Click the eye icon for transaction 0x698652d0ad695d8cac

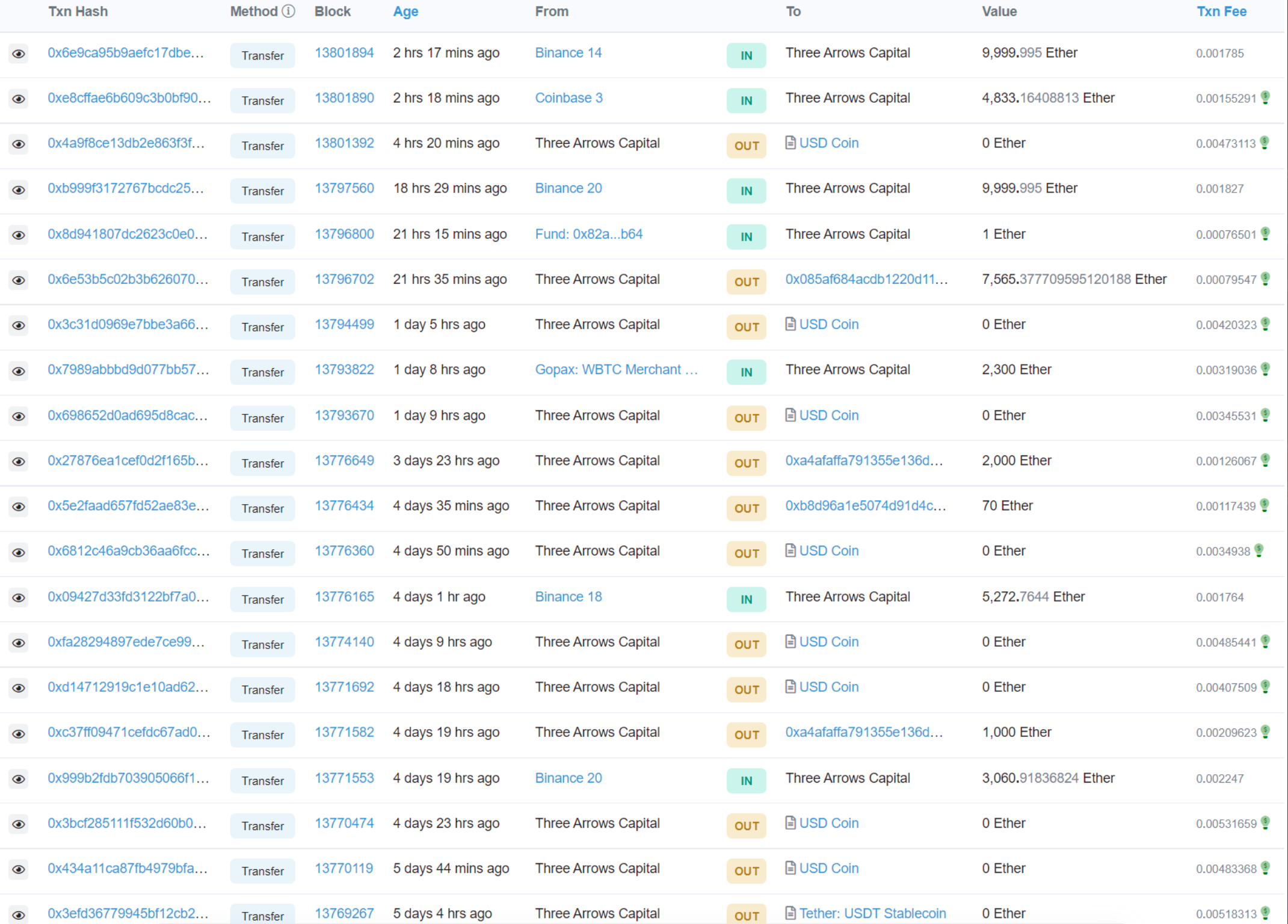(x=19, y=416)
